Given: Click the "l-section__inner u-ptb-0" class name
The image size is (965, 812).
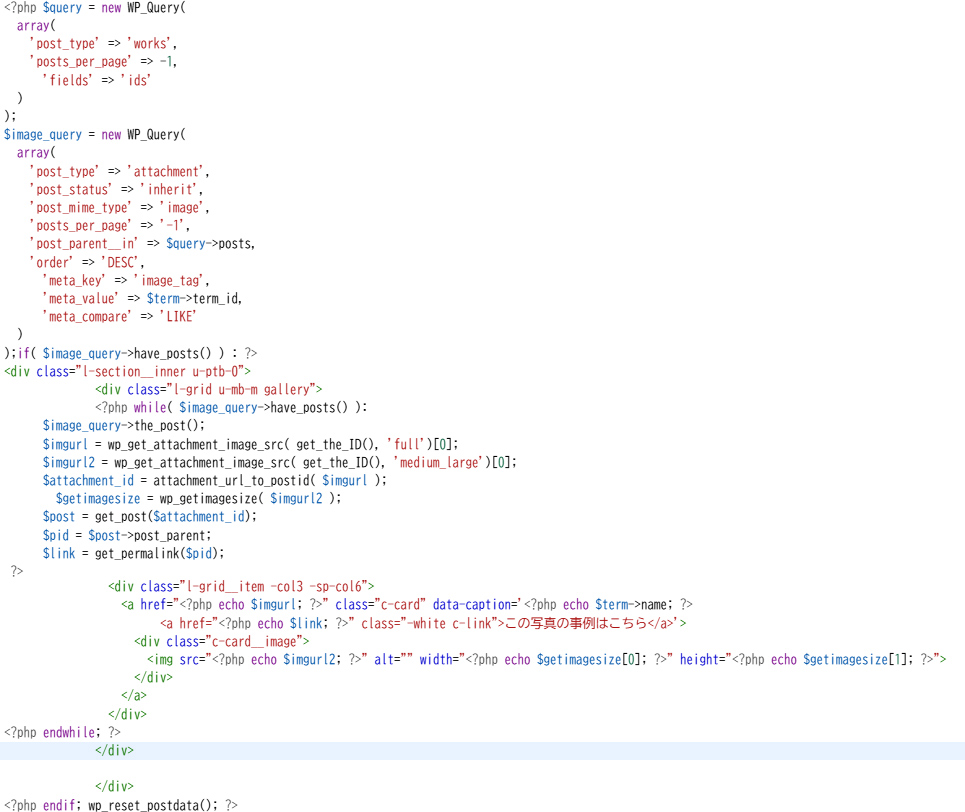Looking at the screenshot, I should (156, 371).
